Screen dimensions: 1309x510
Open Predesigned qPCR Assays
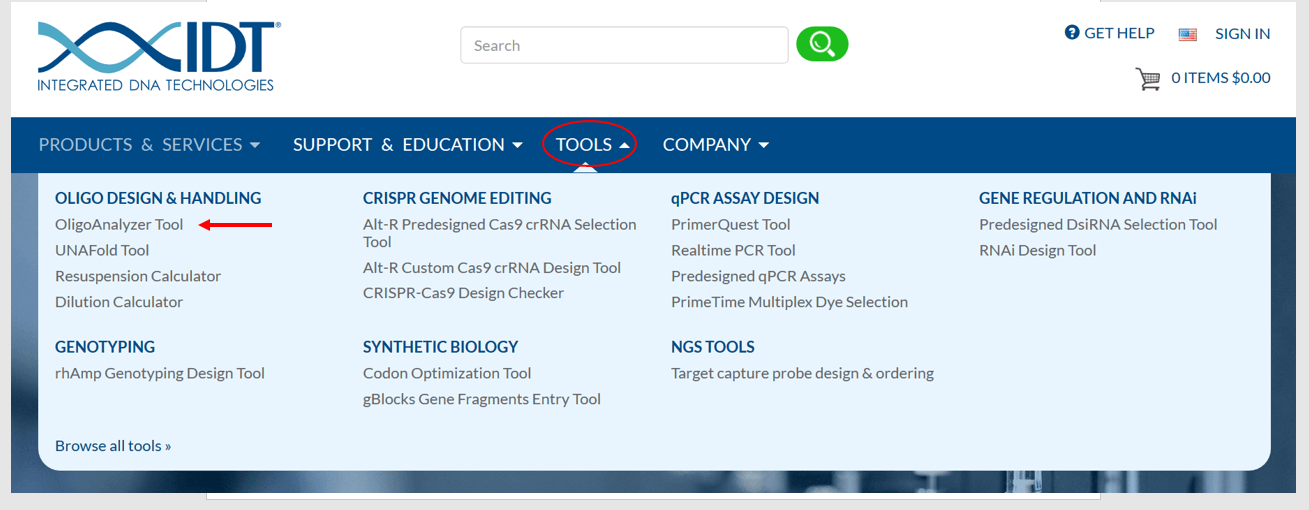[758, 276]
